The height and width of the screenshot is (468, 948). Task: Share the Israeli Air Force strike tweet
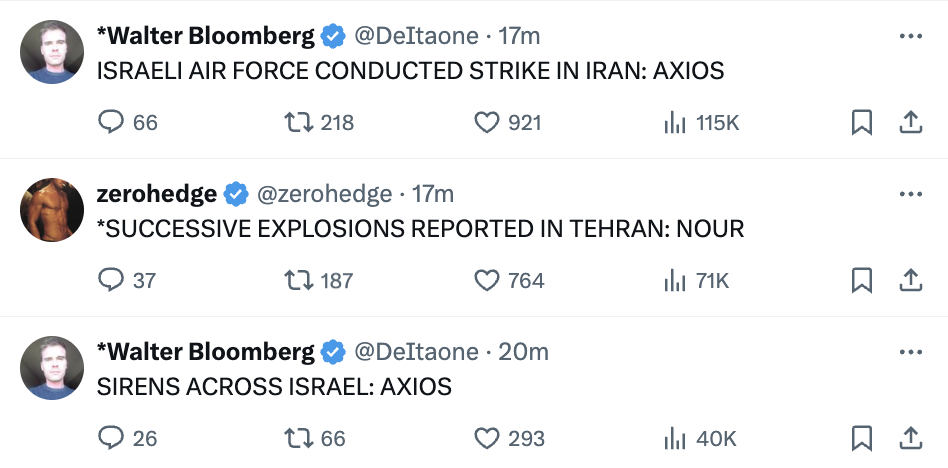coord(910,123)
